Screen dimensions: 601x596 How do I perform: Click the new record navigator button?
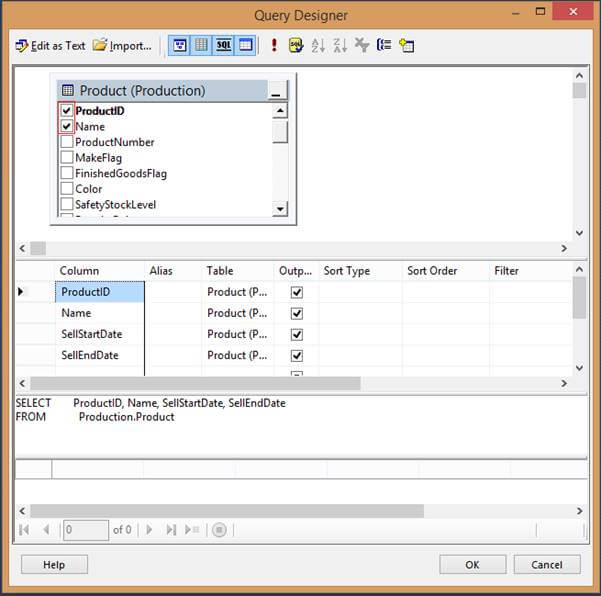click(x=192, y=530)
